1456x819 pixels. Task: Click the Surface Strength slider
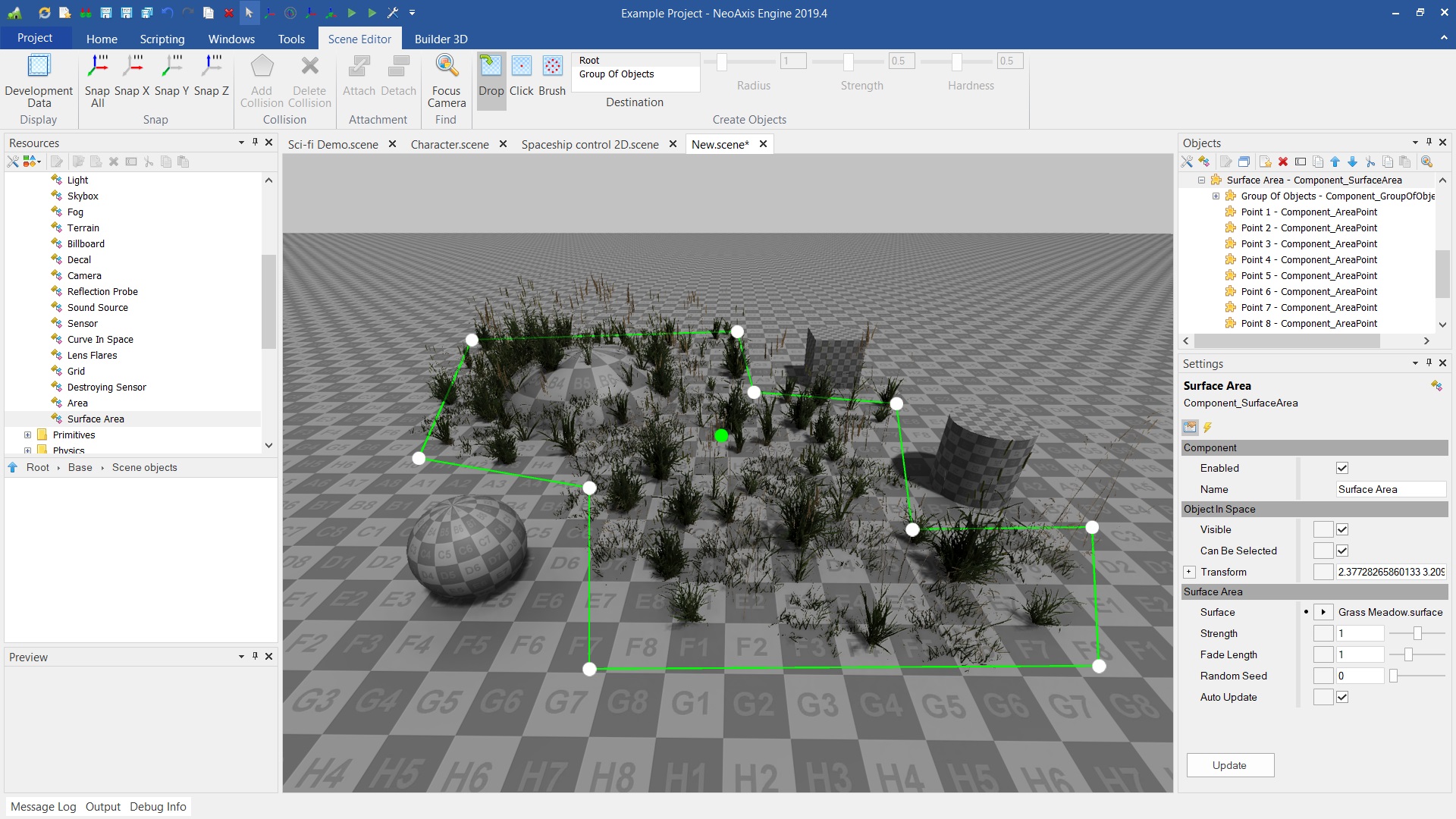coord(1417,633)
